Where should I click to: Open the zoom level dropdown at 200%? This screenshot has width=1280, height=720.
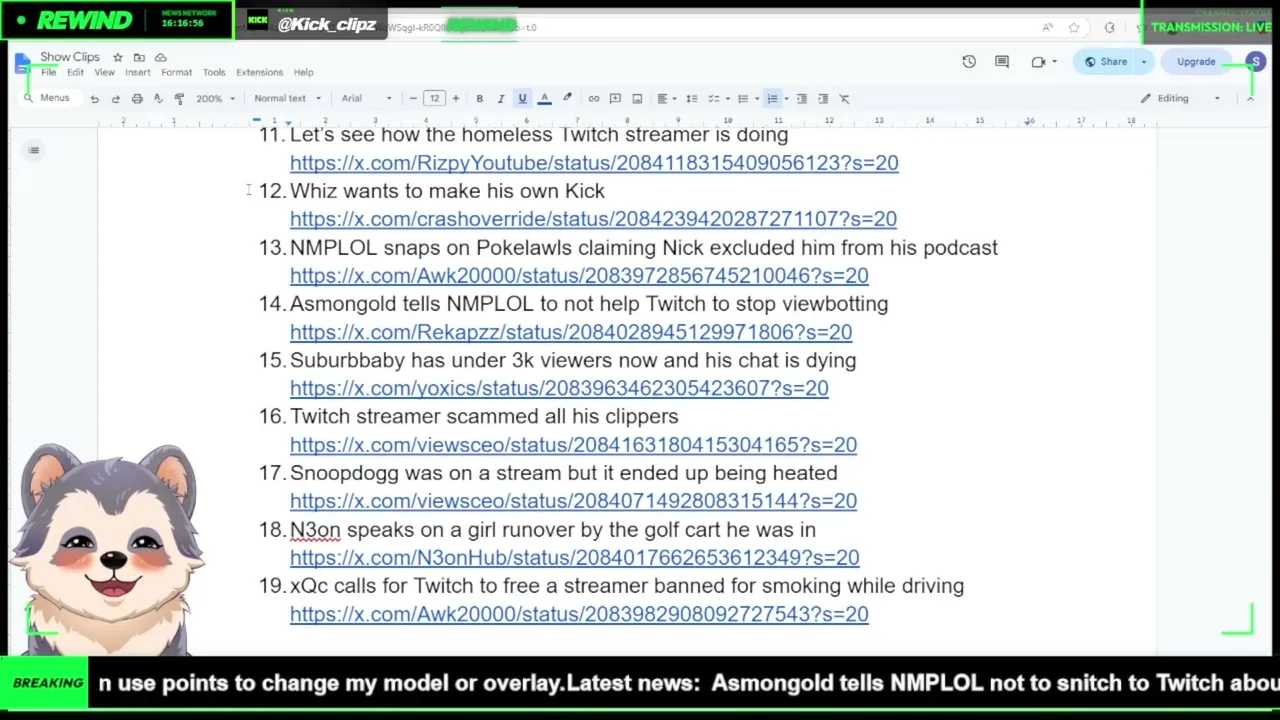[215, 98]
